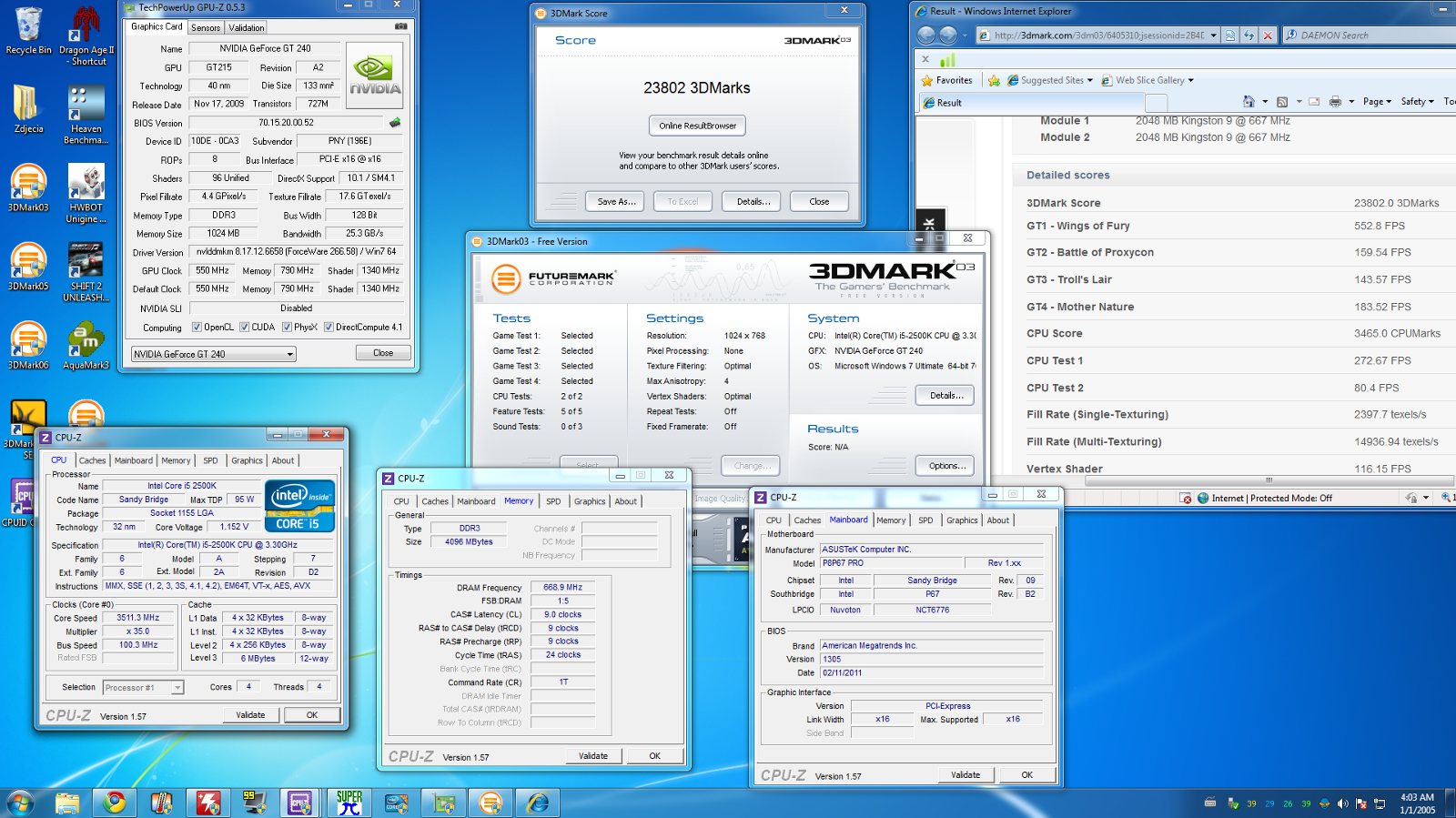Launch HWBOT Unigine desktop shortcut
1456x818 pixels.
coord(86,194)
